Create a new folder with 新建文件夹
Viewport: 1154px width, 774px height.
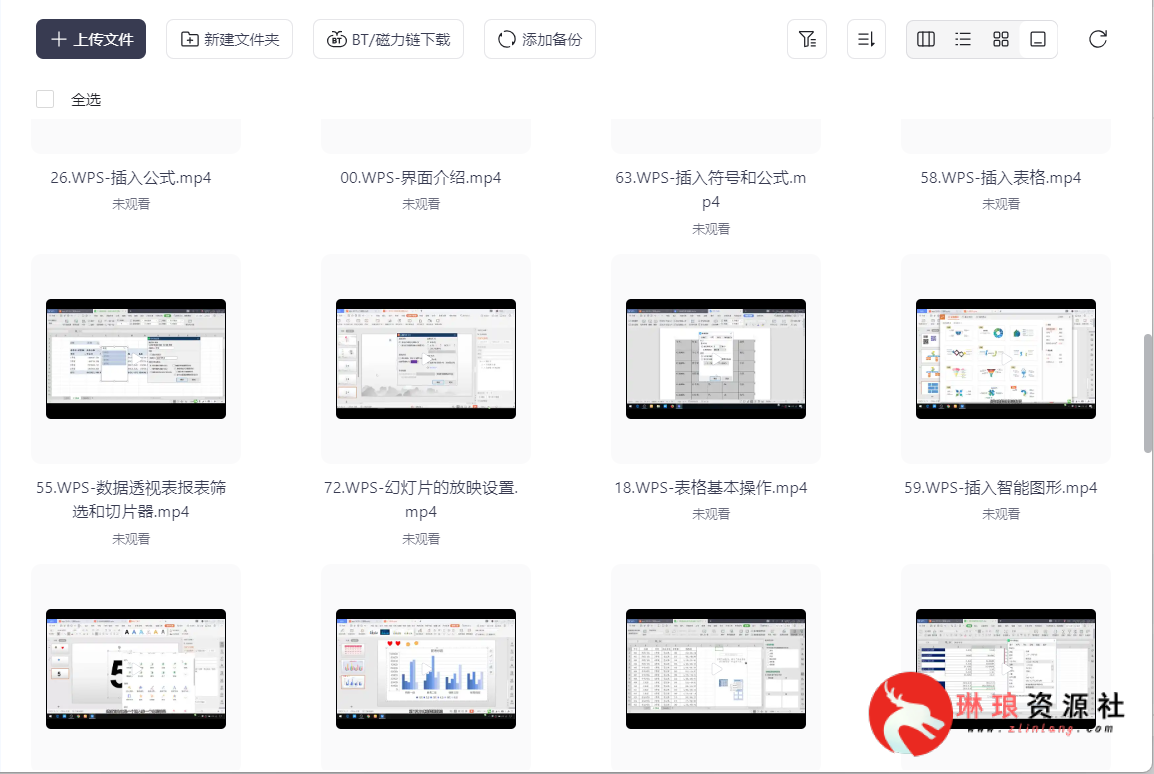point(229,39)
